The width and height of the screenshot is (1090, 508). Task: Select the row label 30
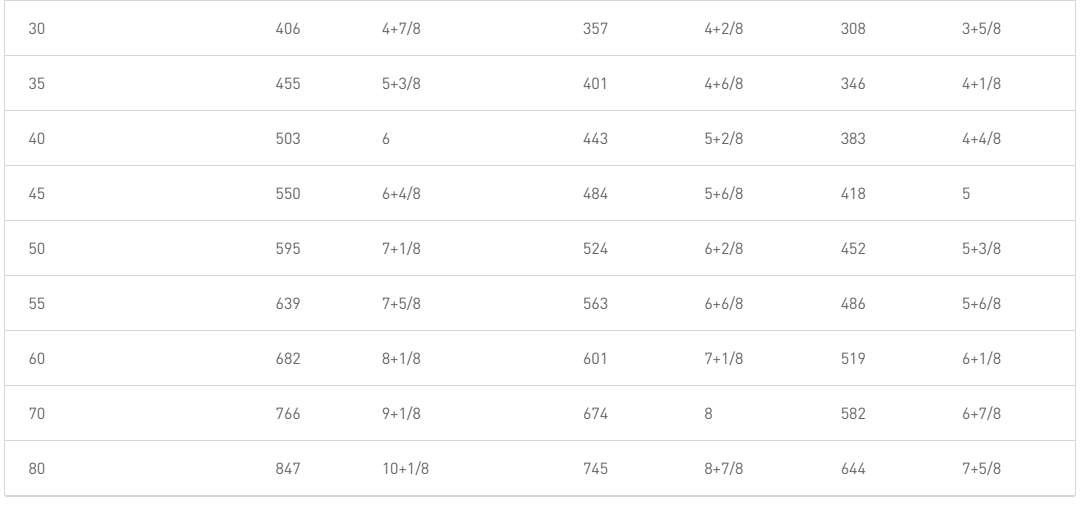pyautogui.click(x=36, y=29)
